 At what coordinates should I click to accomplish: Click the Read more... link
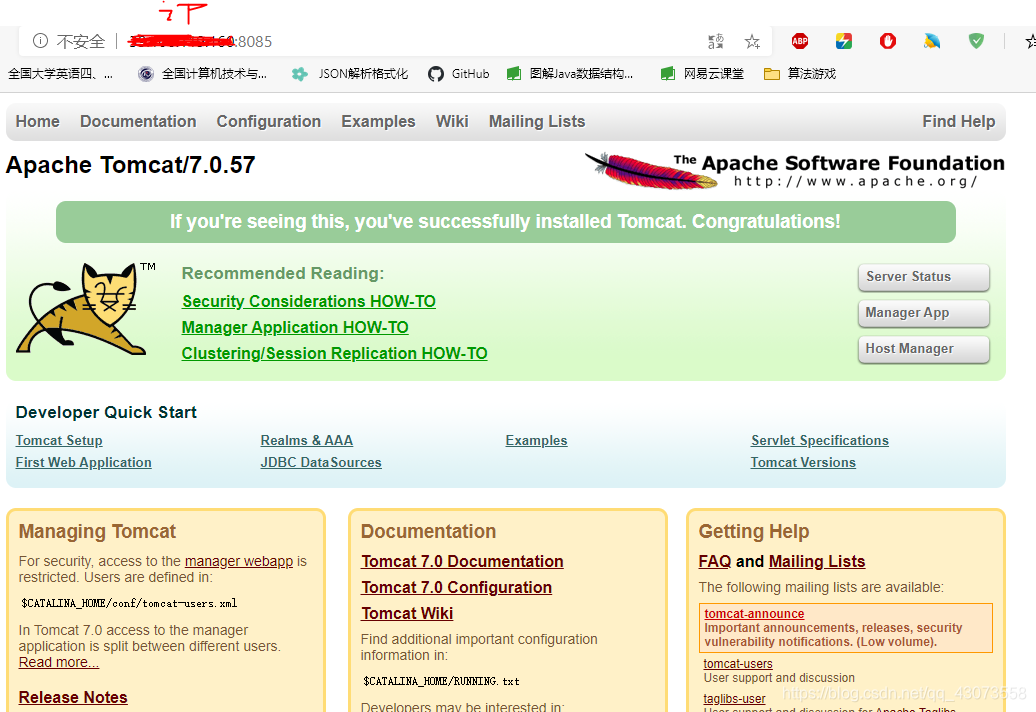59,662
